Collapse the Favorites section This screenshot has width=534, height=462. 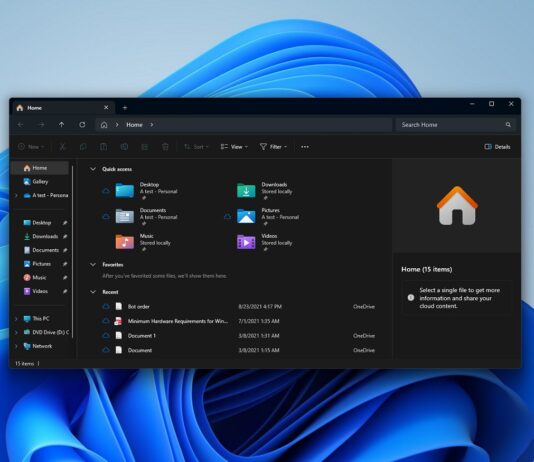[x=93, y=265]
